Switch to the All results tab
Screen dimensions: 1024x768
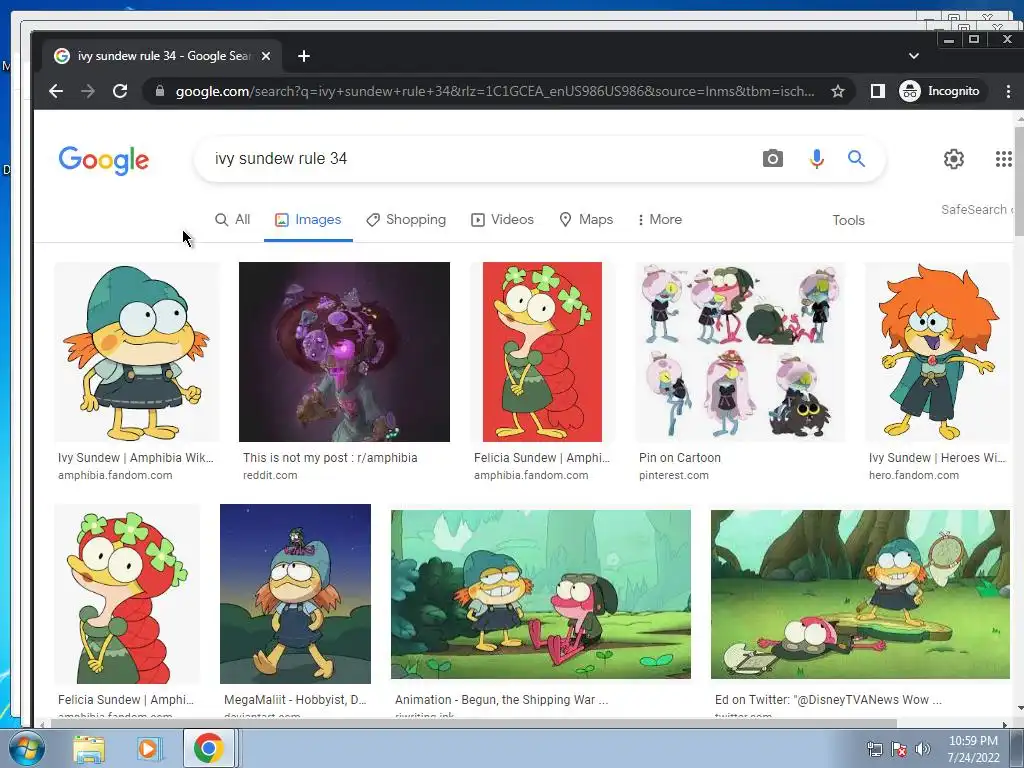pyautogui.click(x=232, y=220)
